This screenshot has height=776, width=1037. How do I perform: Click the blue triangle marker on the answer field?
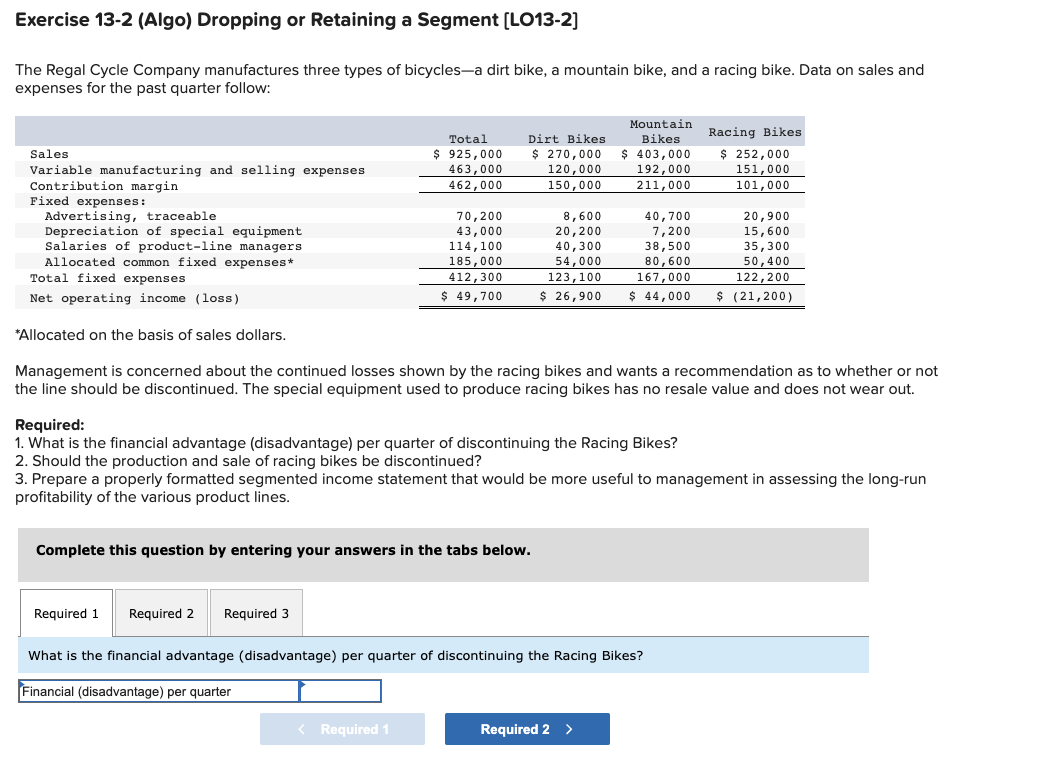pos(304,682)
